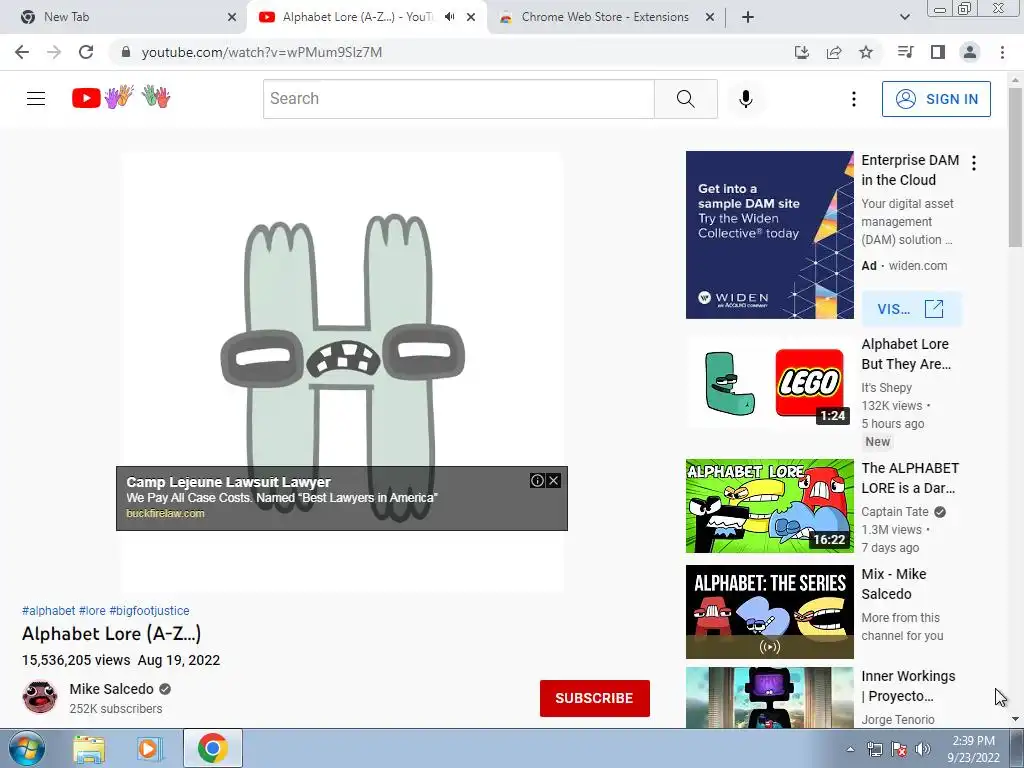
Task: Close the Chrome Web Store tab
Action: 710,17
